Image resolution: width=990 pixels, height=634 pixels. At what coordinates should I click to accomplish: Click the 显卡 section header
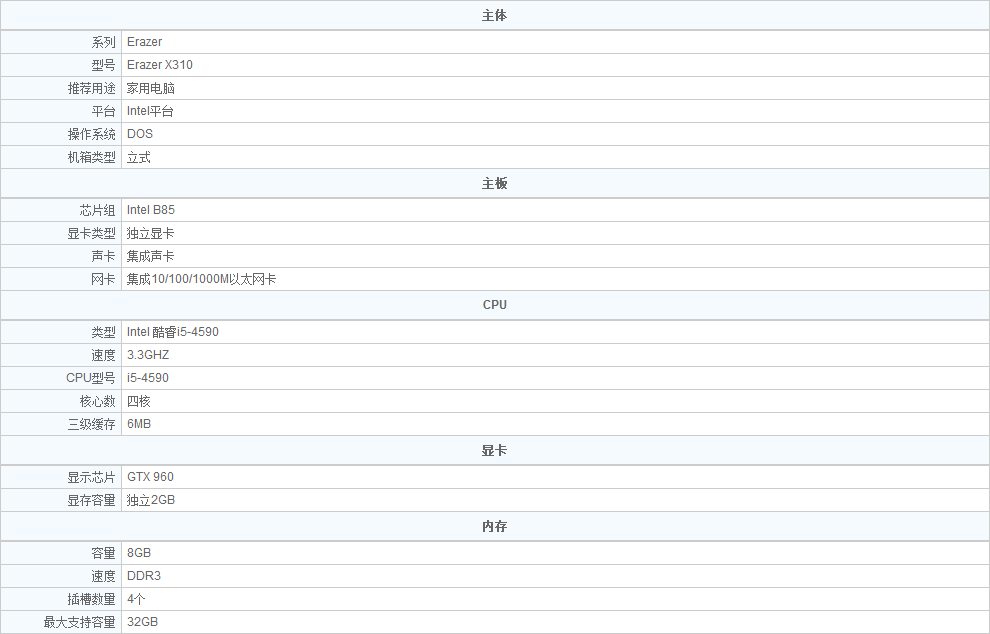(494, 451)
